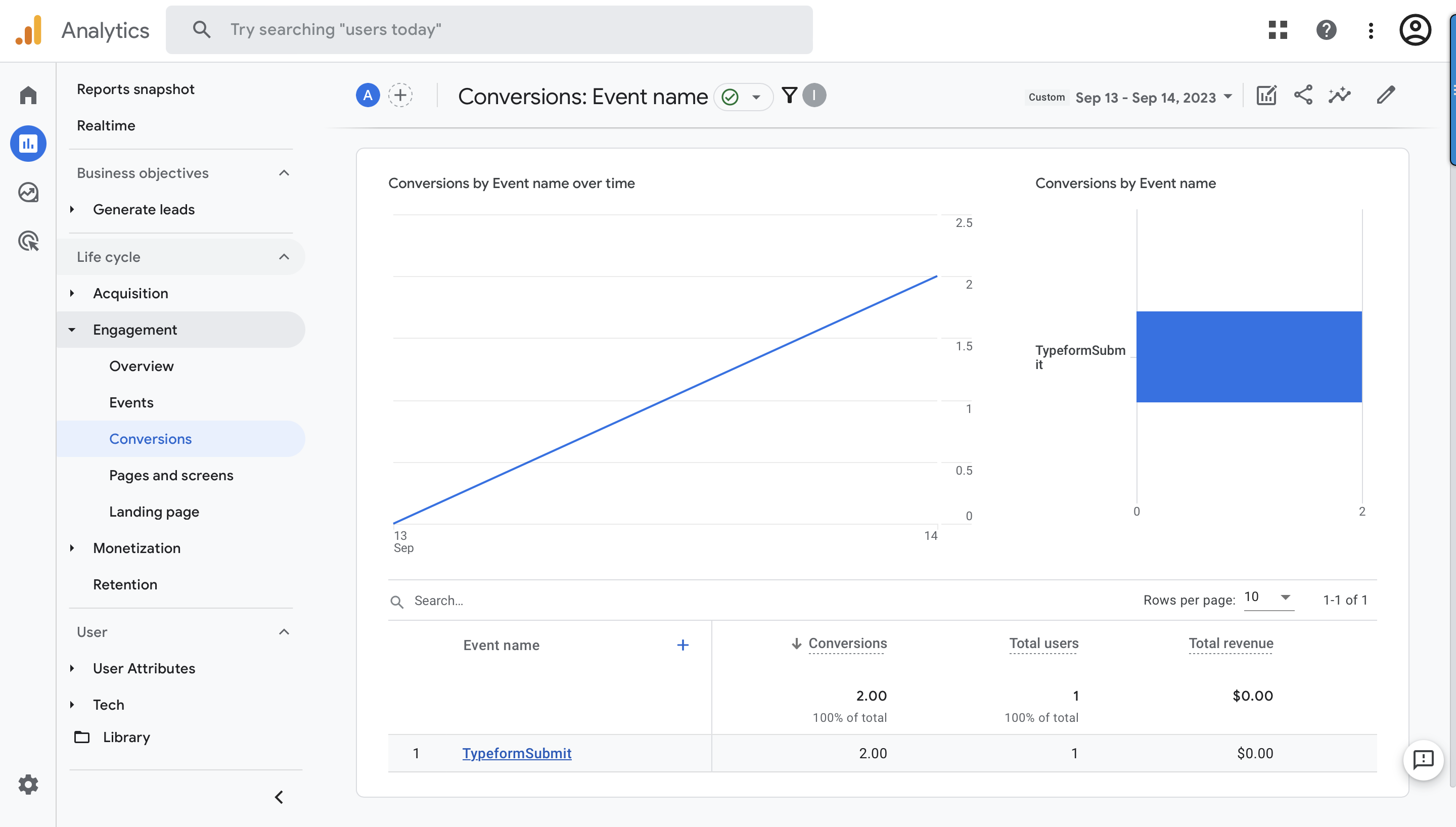Screen dimensions: 1456x827
Task: Customize report with the pencil icon
Action: point(1386,96)
